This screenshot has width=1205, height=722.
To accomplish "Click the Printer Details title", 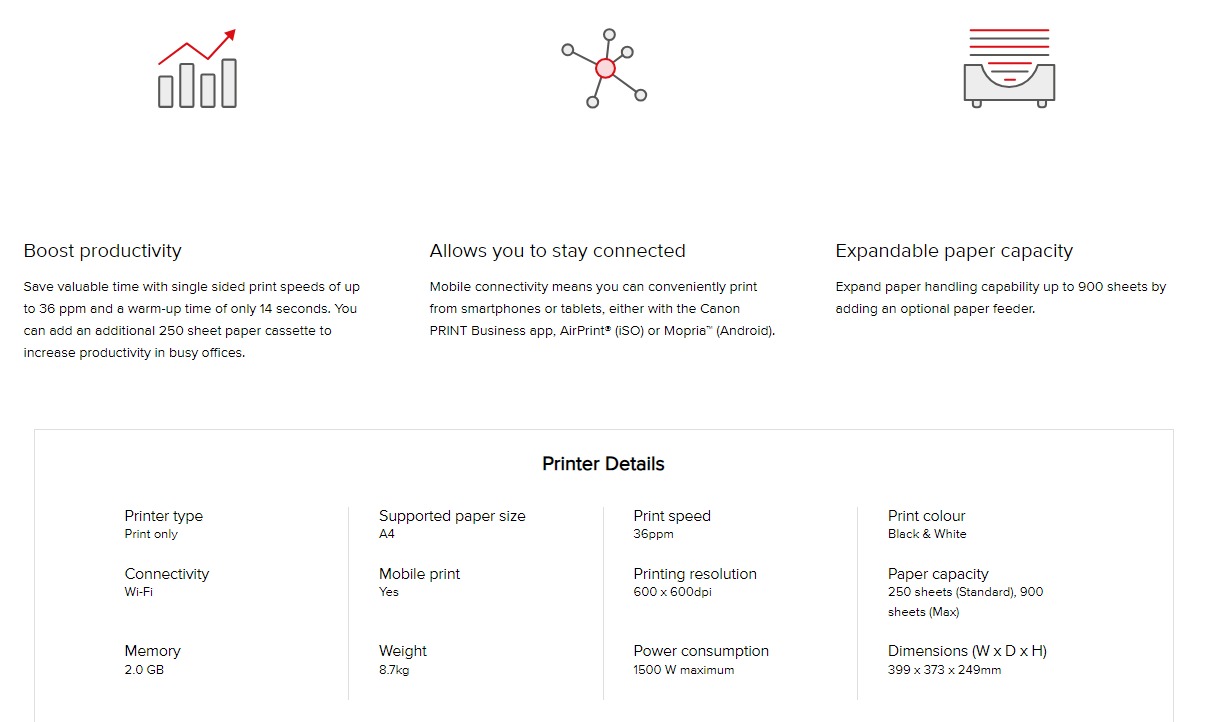I will [603, 464].
